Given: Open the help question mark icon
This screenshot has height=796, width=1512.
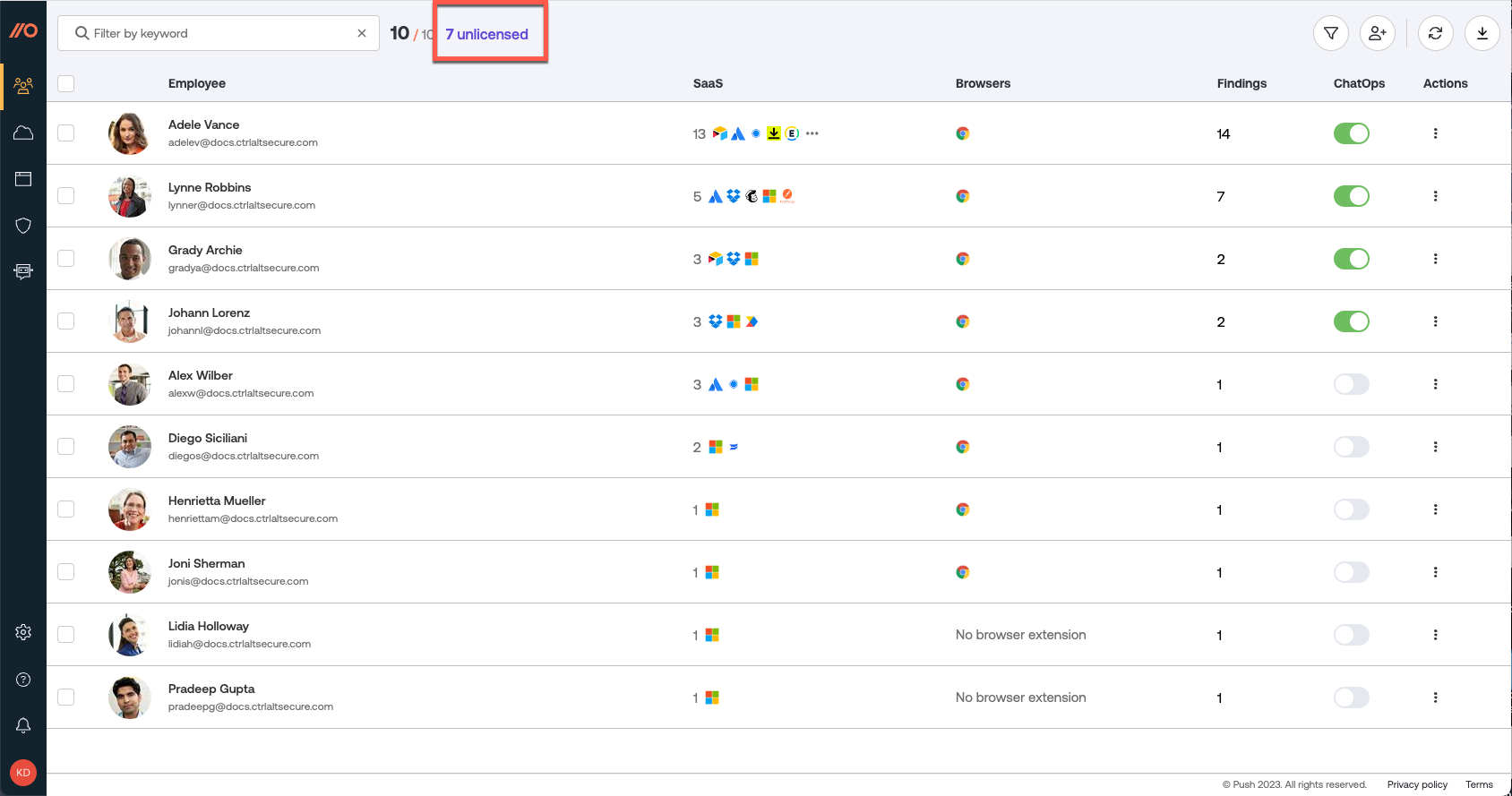Looking at the screenshot, I should (x=23, y=680).
